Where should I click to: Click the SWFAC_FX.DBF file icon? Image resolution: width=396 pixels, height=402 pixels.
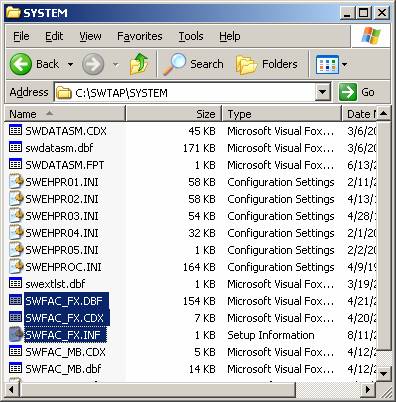[x=15, y=300]
